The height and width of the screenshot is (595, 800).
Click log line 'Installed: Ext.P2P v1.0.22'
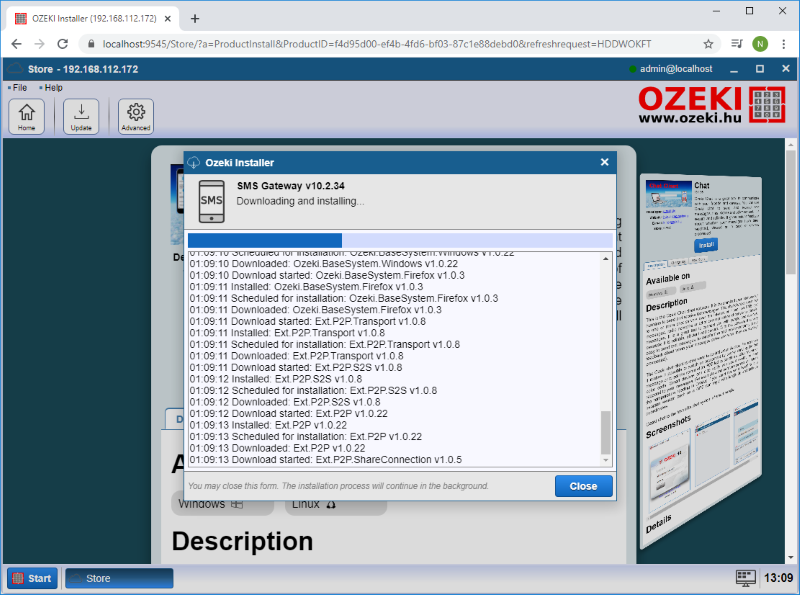pyautogui.click(x=268, y=425)
